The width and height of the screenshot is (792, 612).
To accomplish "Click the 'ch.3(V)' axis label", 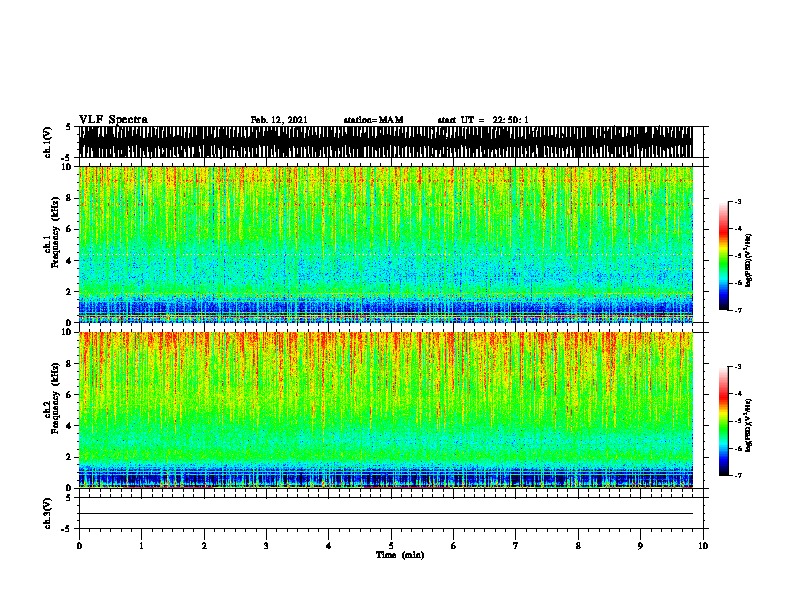I will point(47,513).
